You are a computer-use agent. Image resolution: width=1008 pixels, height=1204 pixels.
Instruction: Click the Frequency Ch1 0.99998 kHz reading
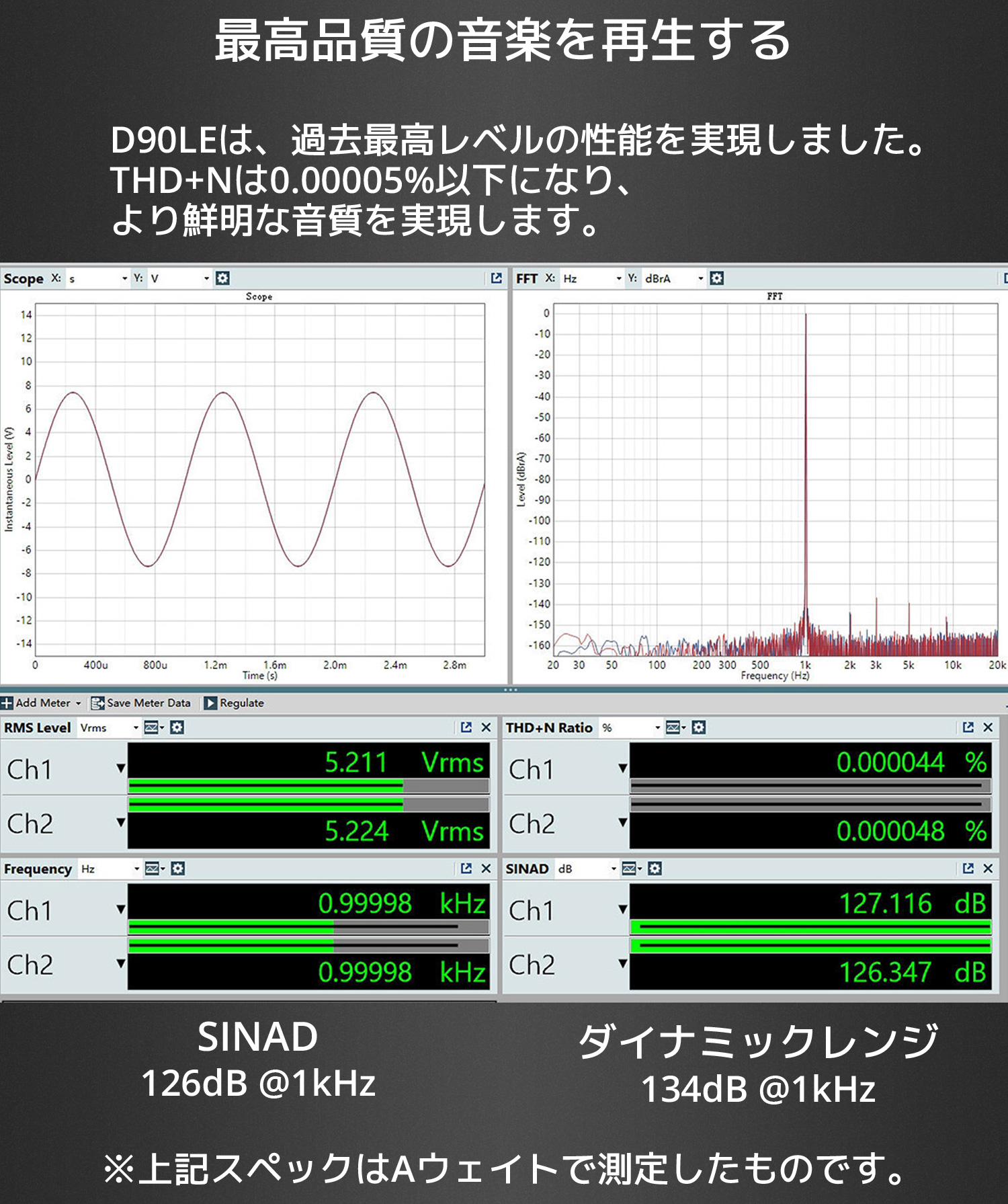click(401, 904)
